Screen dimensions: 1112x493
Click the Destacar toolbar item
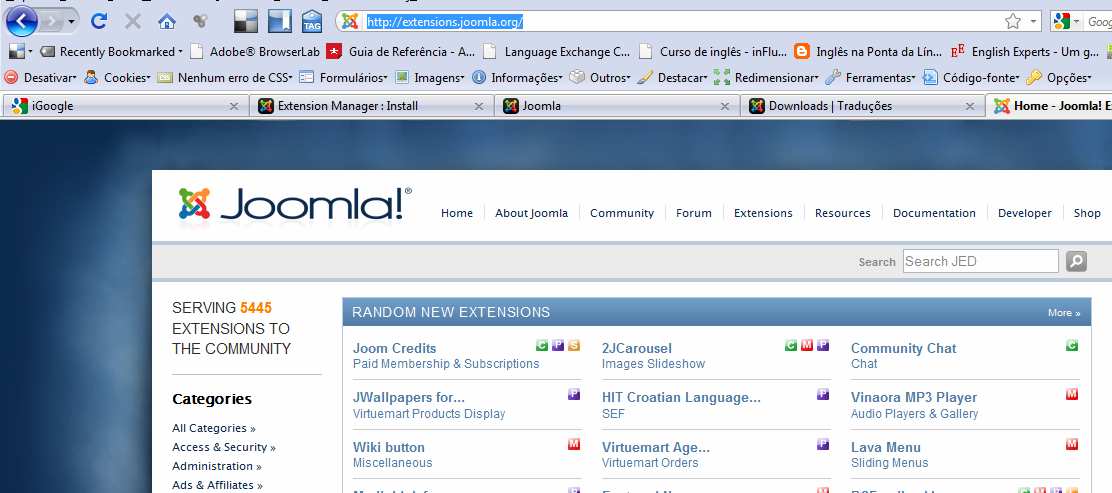(x=672, y=77)
